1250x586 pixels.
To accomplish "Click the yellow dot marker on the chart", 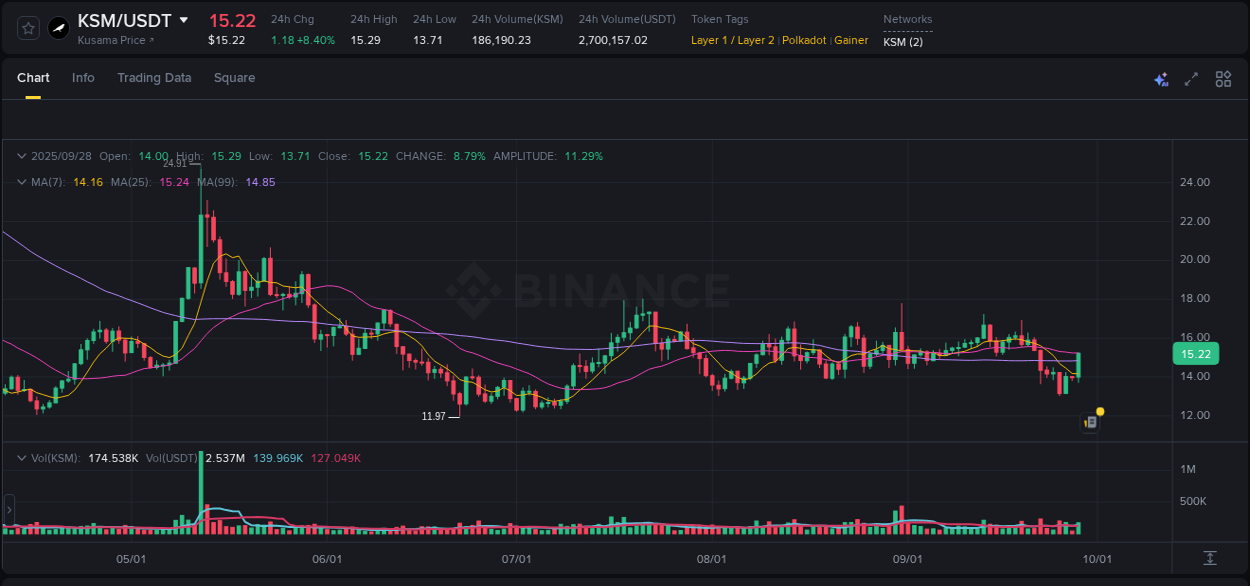I will (1100, 411).
